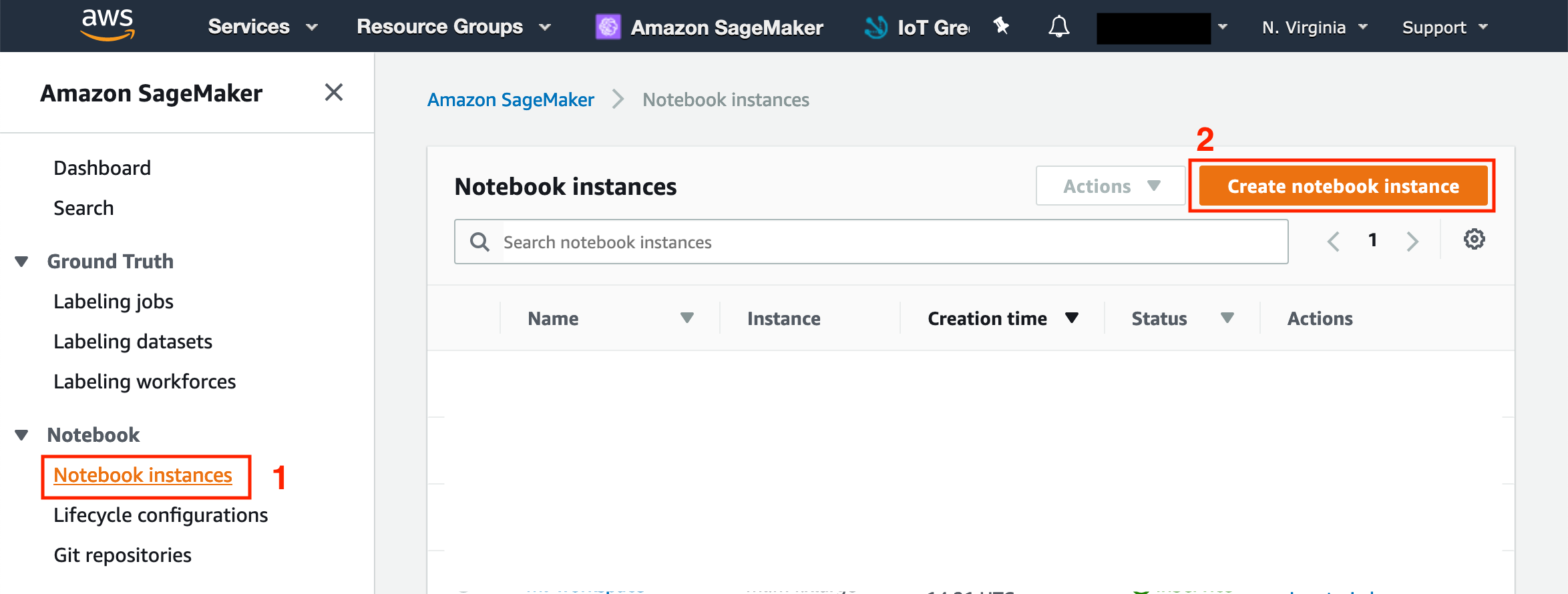Click the Instance column header
This screenshot has width=1568, height=594.
(x=784, y=318)
